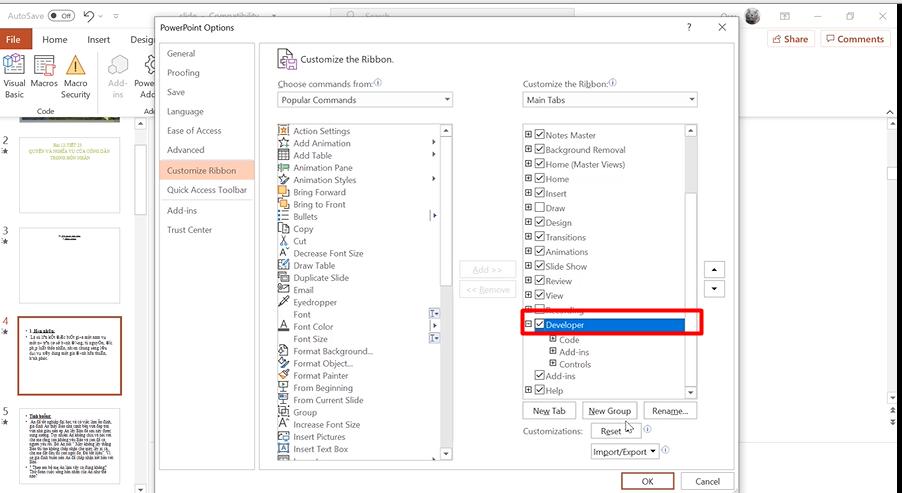
Task: Click the Help question mark in dialog
Action: 689,27
